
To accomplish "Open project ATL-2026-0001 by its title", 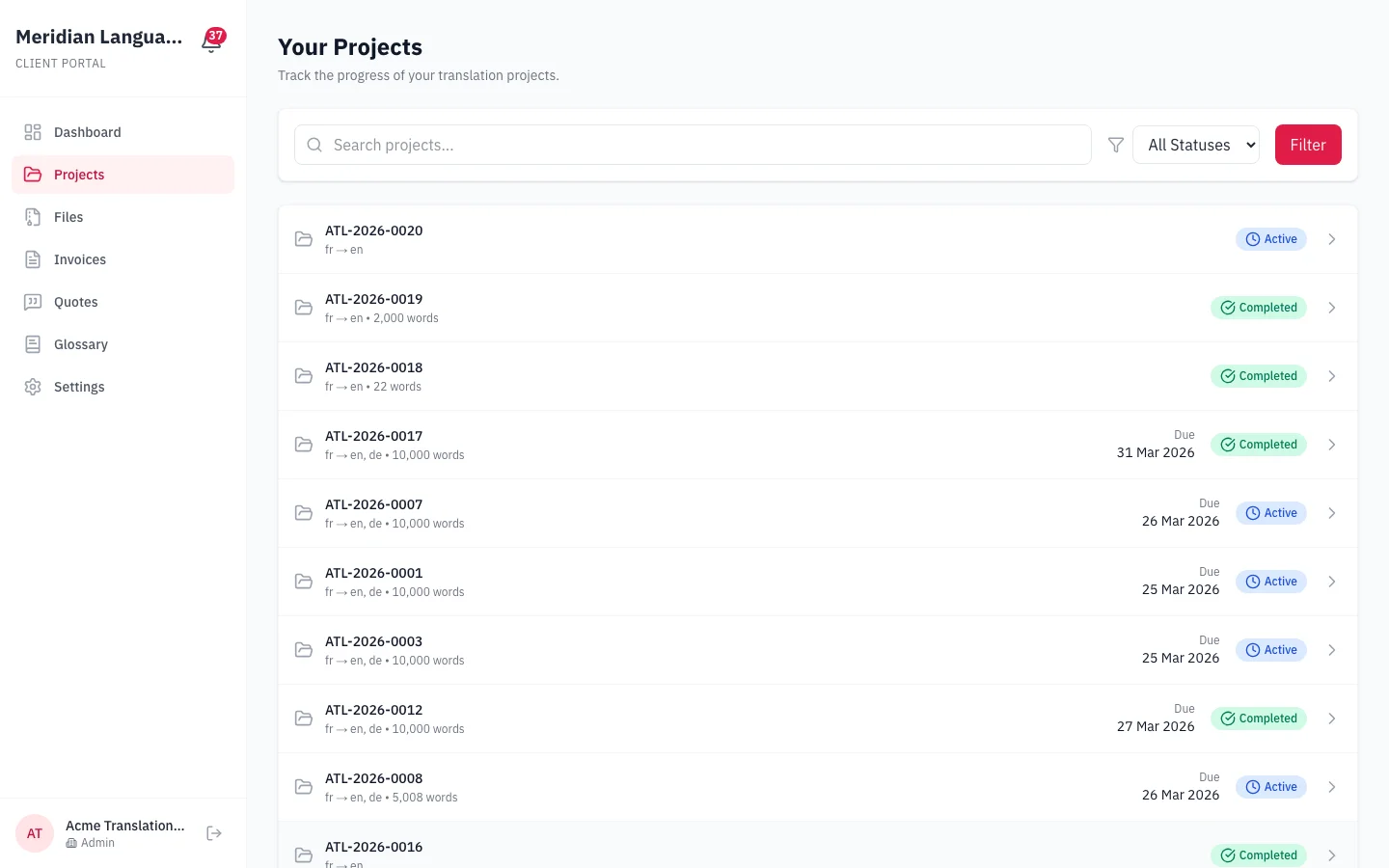I will pos(373,572).
